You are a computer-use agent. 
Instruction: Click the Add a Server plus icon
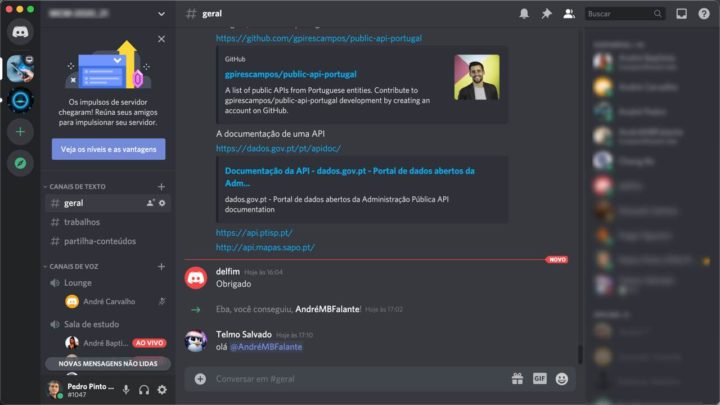[20, 131]
